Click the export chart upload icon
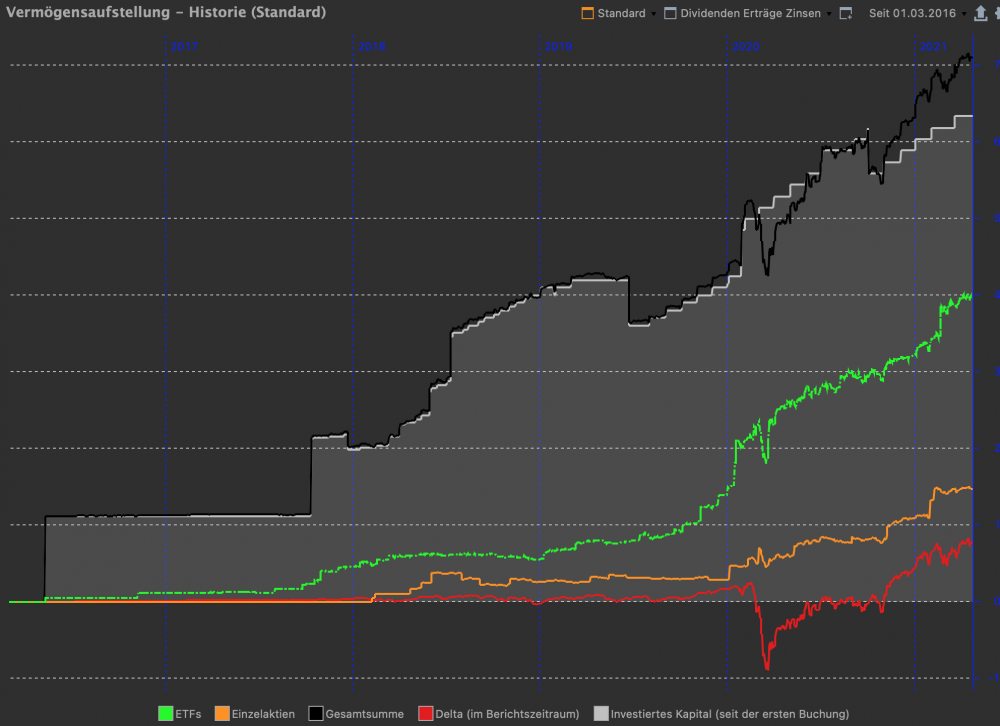1000x726 pixels. pos(981,13)
